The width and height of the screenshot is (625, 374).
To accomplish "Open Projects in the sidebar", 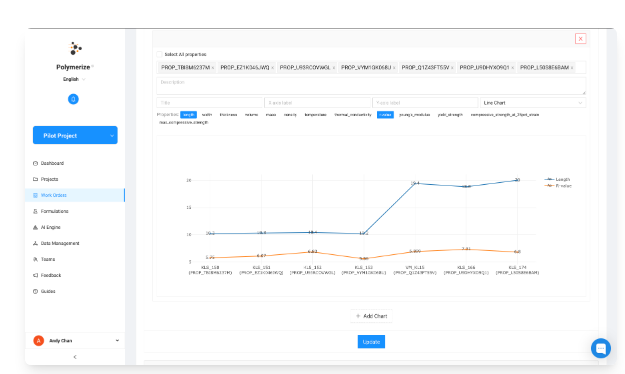I will click(x=49, y=179).
